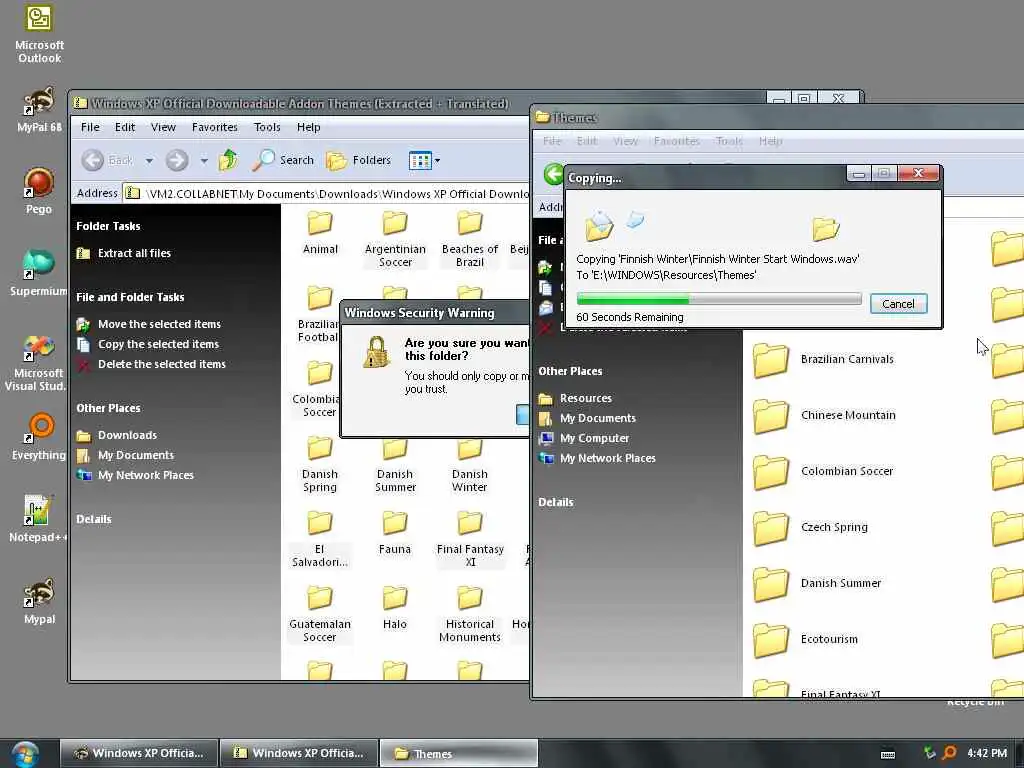The height and width of the screenshot is (768, 1024).
Task: Click the Forward arrow in the addon themes window
Action: pyautogui.click(x=176, y=160)
